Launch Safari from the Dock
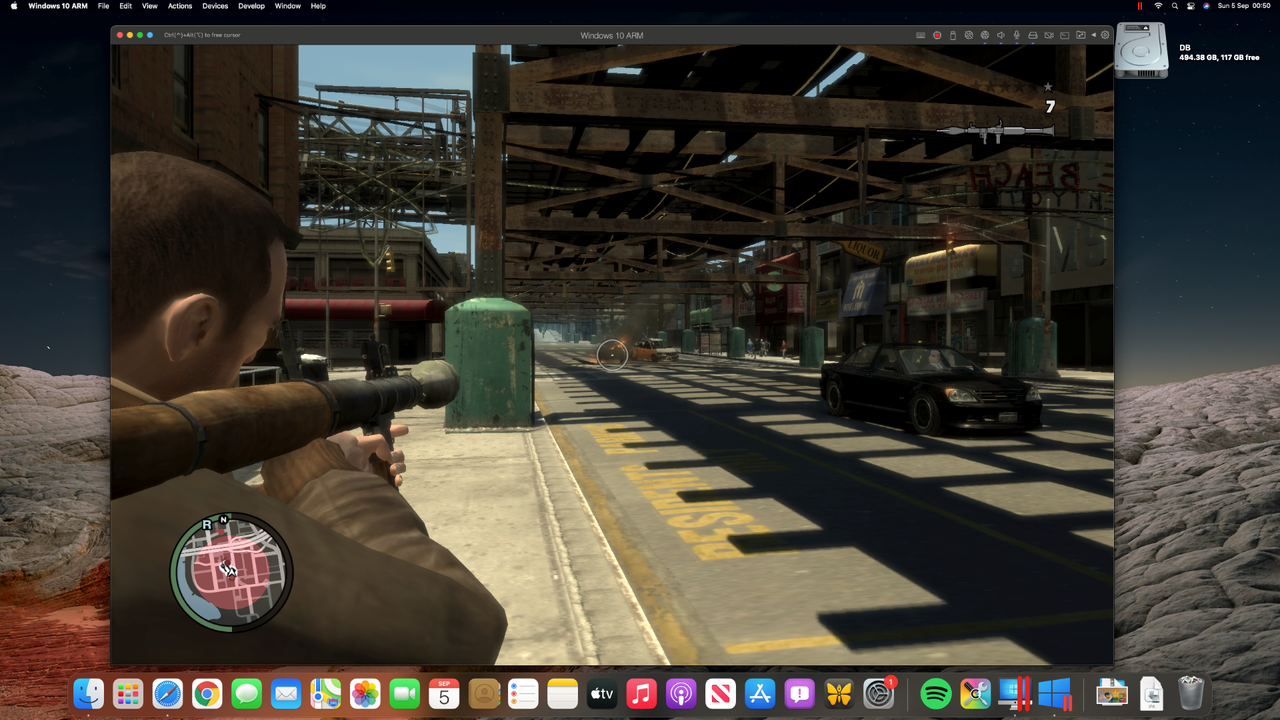This screenshot has height=720, width=1280. (168, 693)
